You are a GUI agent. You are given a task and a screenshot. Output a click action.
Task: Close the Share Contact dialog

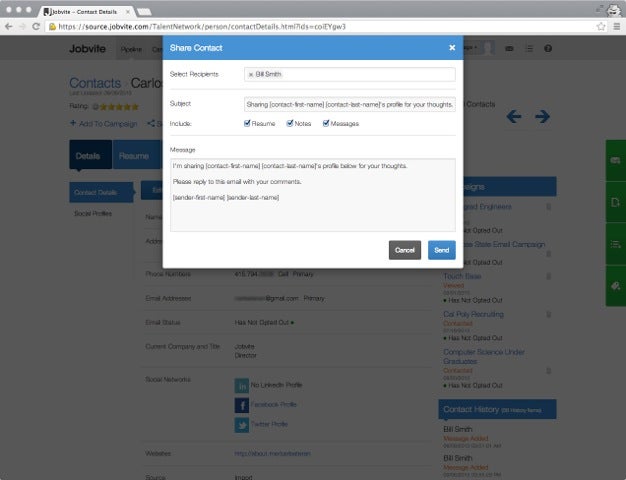tap(452, 48)
